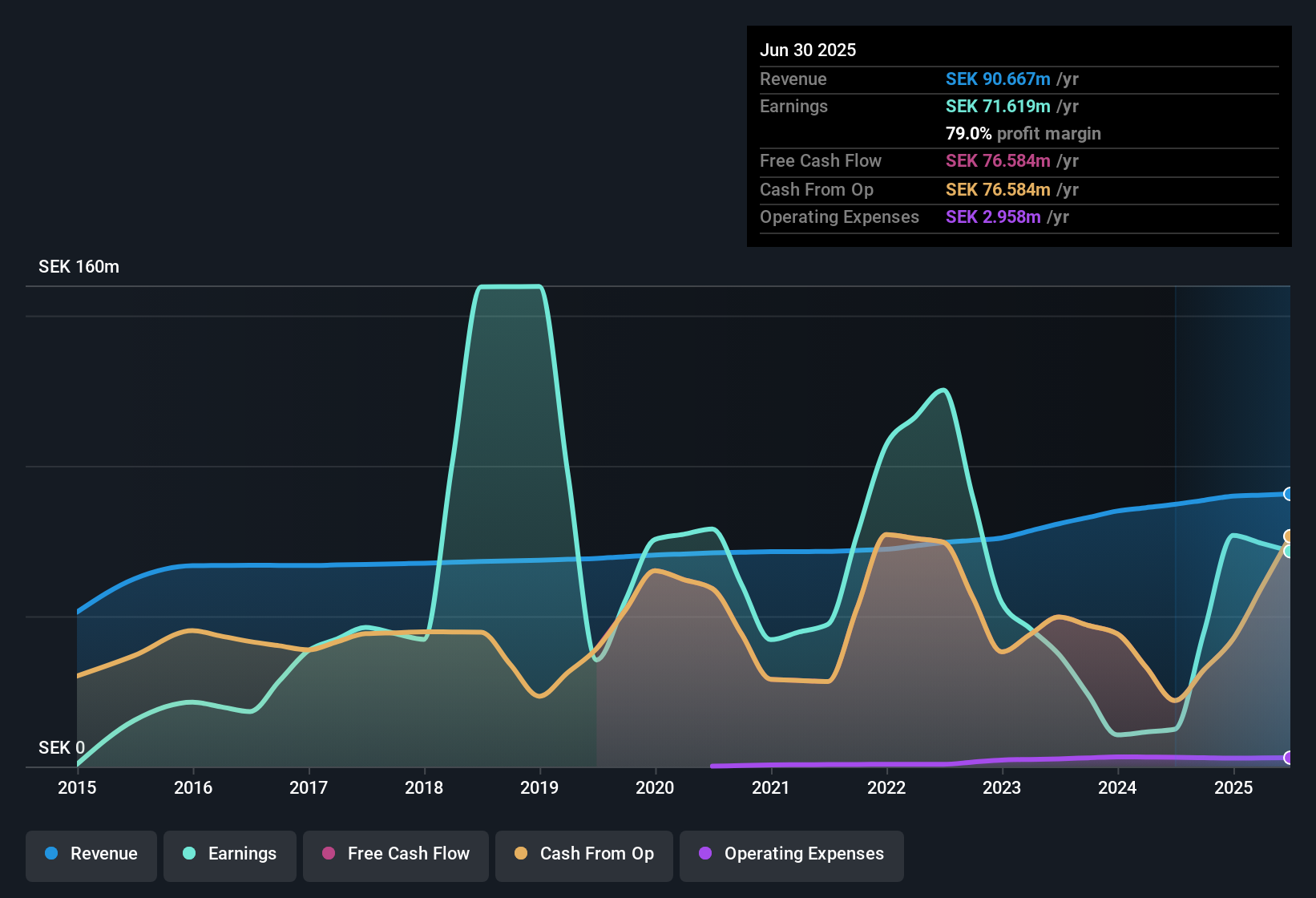1316x898 pixels.
Task: Click the Jun 30 2025 tooltip date
Action: tap(808, 50)
